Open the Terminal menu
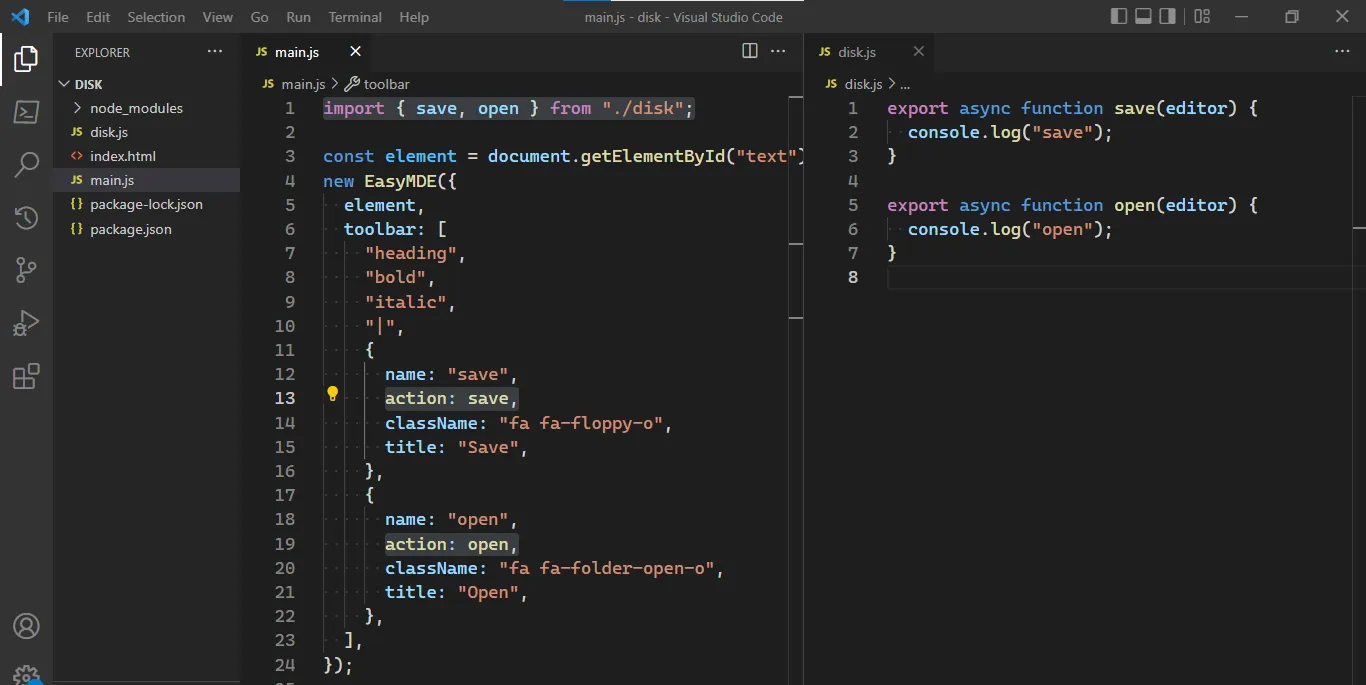 tap(355, 17)
